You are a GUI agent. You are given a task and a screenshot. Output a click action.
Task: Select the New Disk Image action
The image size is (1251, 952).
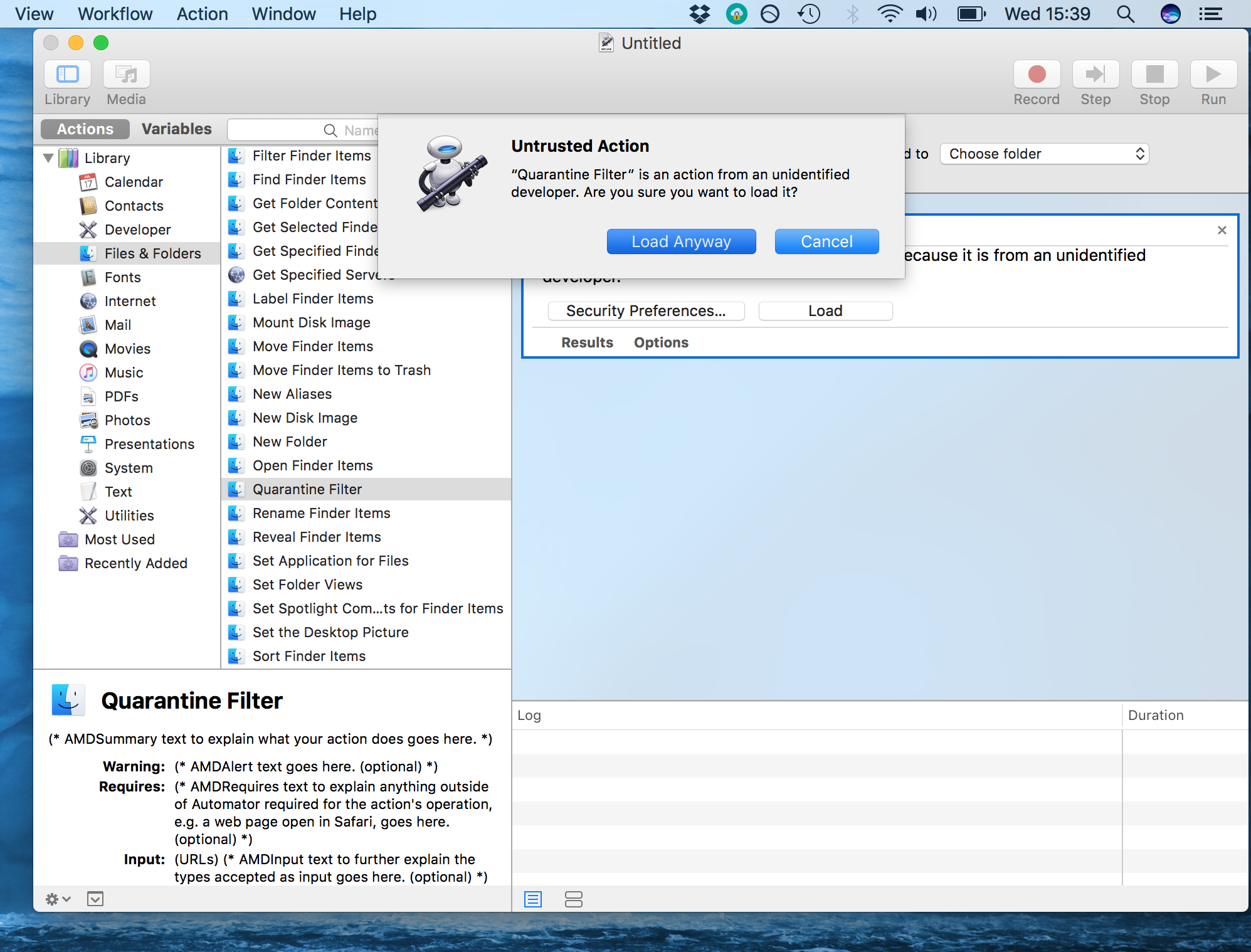366,418
